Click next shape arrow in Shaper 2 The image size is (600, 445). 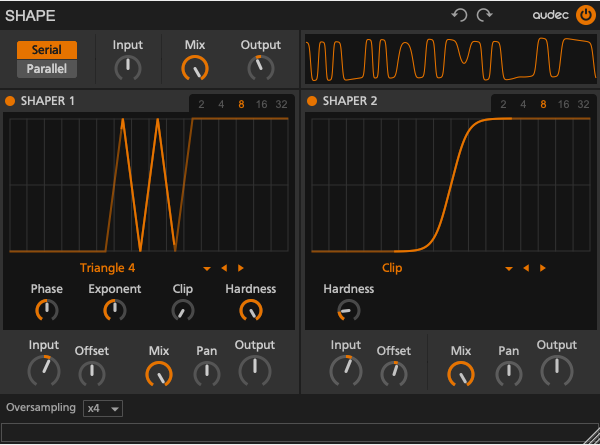click(543, 268)
